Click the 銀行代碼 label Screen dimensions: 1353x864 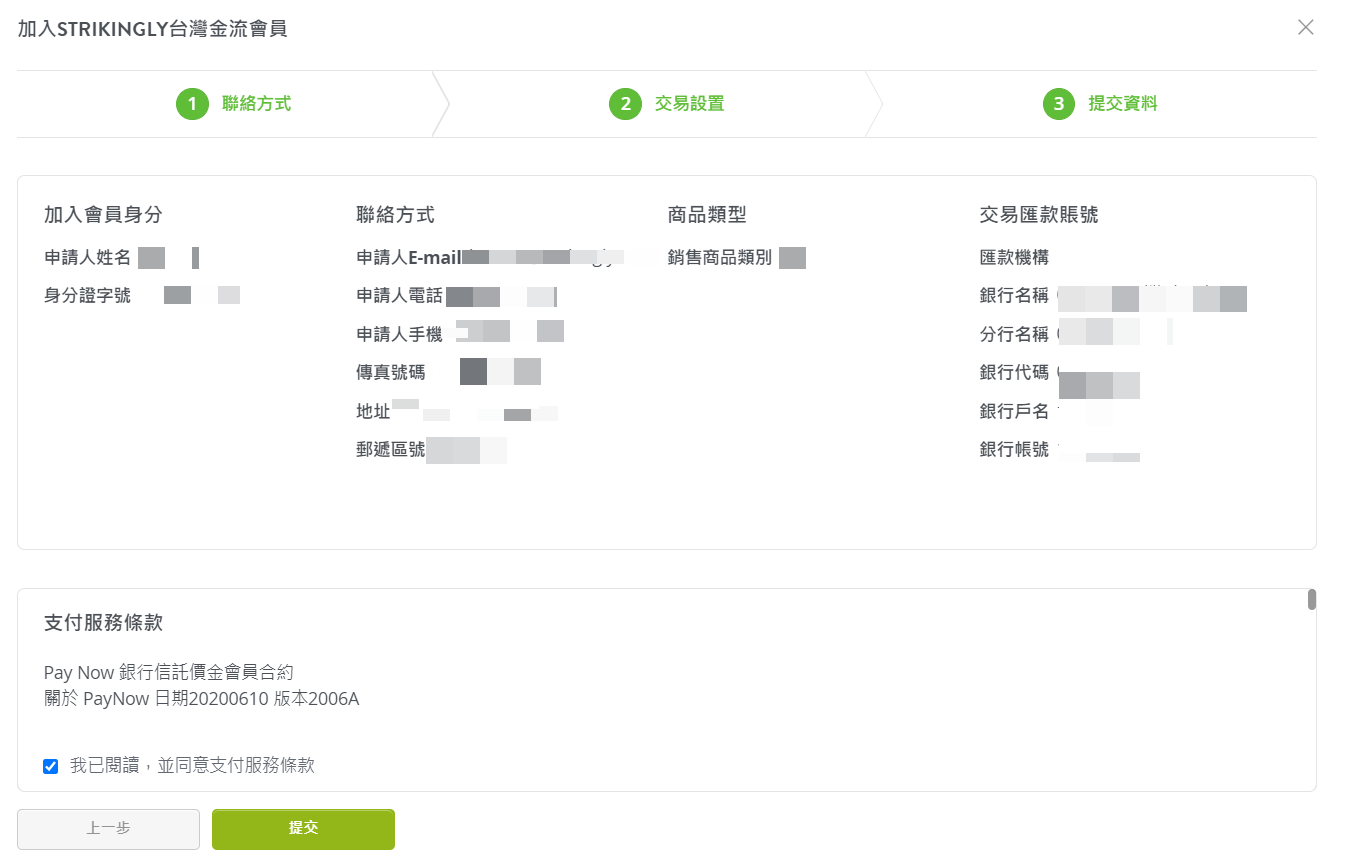click(1015, 373)
